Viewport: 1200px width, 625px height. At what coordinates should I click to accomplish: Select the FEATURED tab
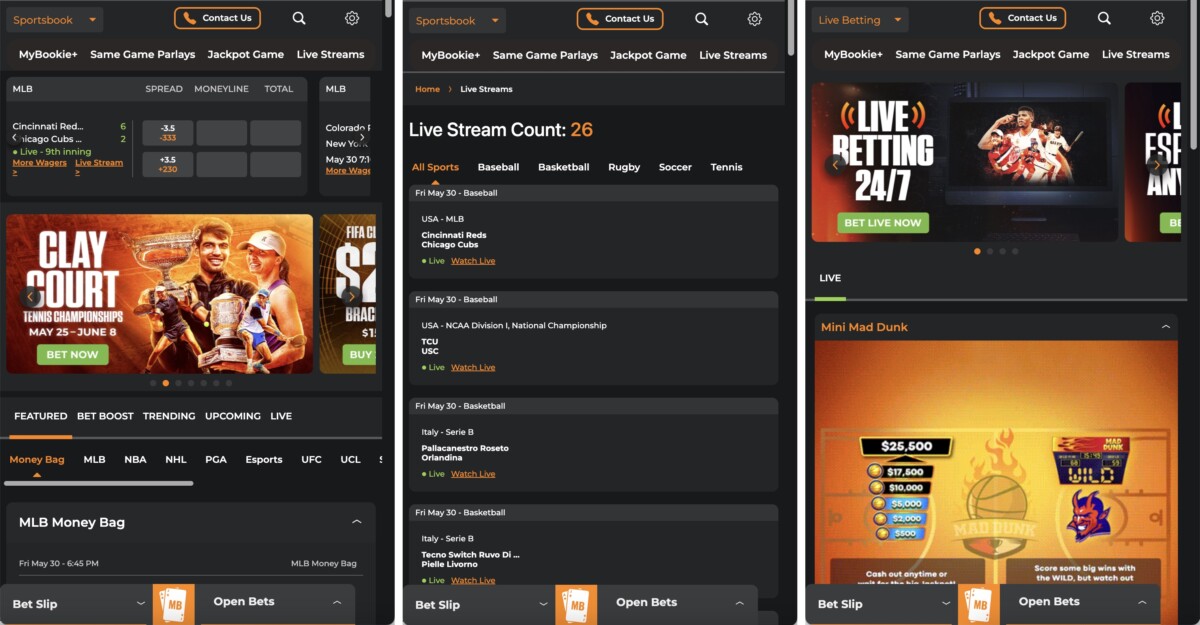pos(41,416)
